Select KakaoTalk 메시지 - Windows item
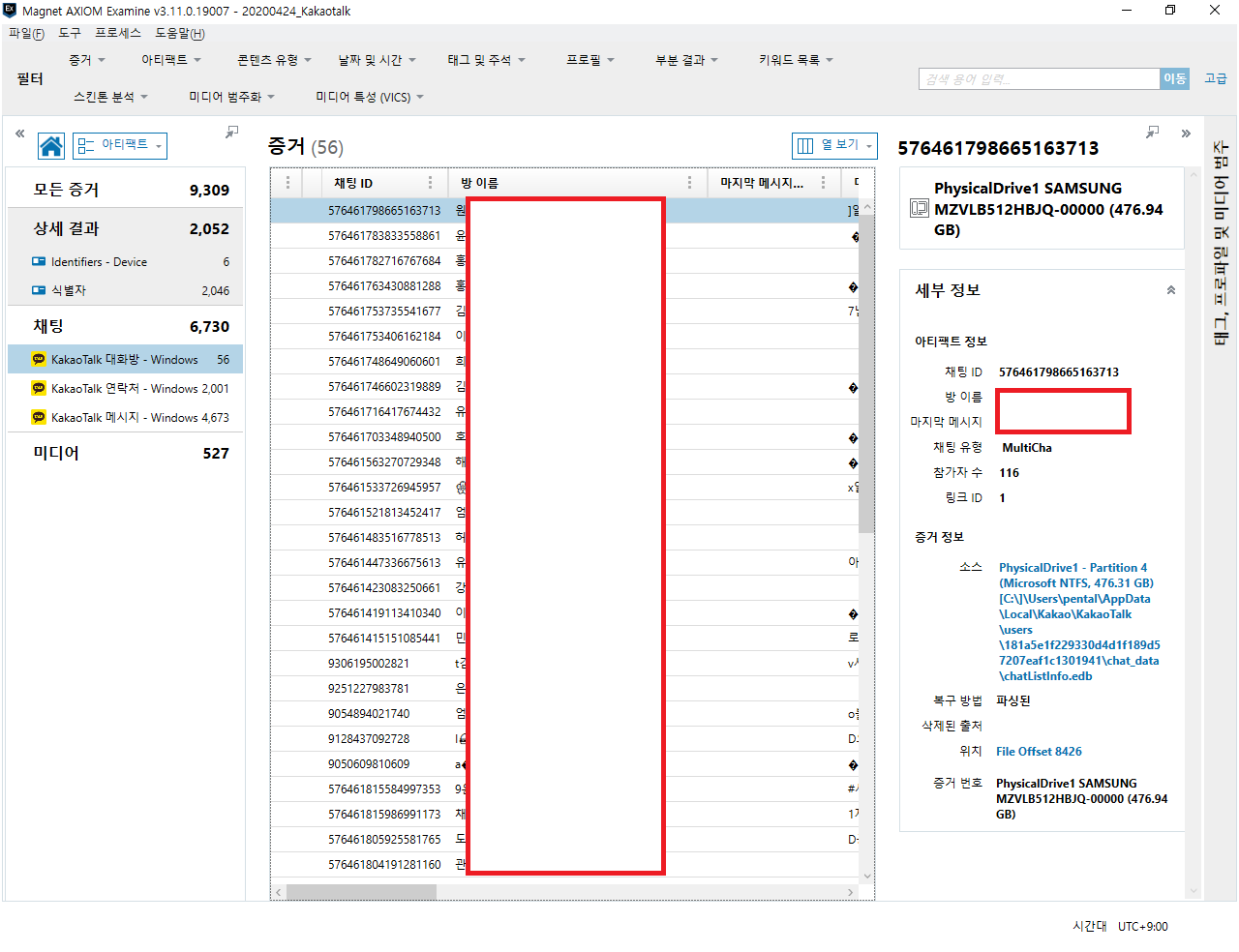 (x=125, y=417)
